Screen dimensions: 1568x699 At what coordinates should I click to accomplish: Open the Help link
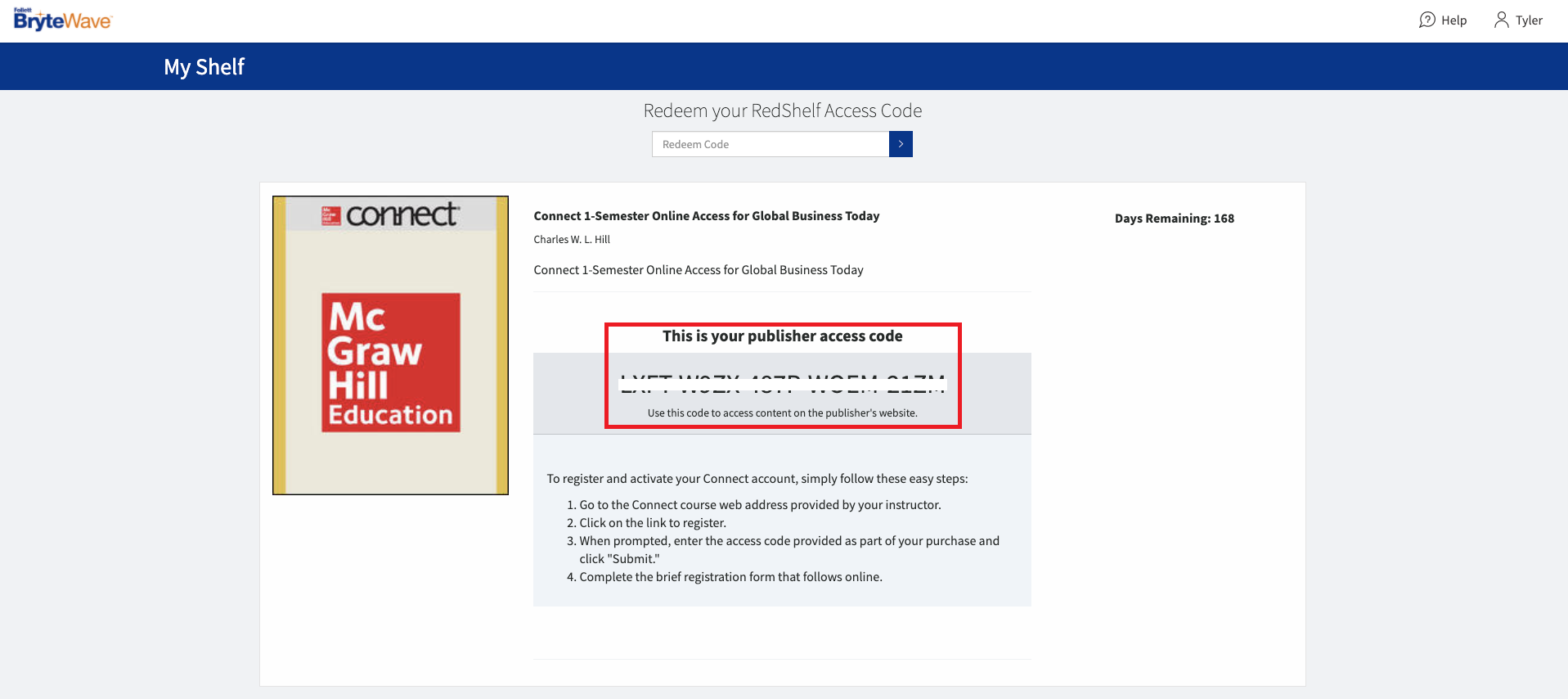pos(1443,20)
